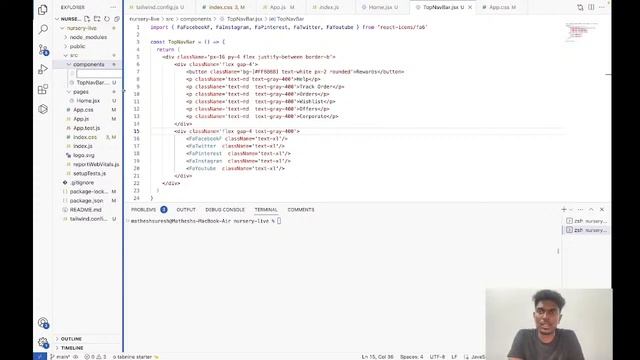
Task: Click Spaces: 4 indentation setting
Action: 411,357
